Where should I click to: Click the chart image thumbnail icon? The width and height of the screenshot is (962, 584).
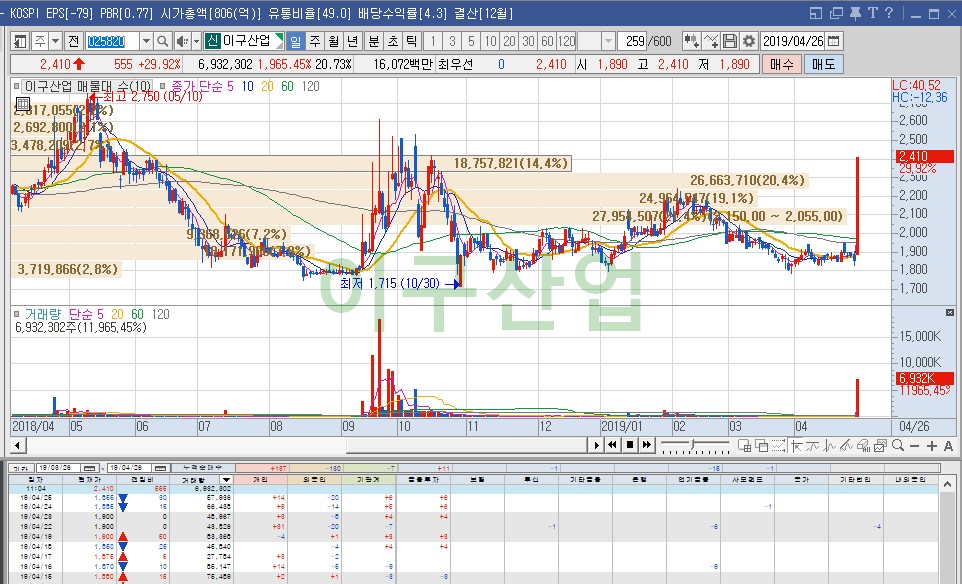click(881, 445)
